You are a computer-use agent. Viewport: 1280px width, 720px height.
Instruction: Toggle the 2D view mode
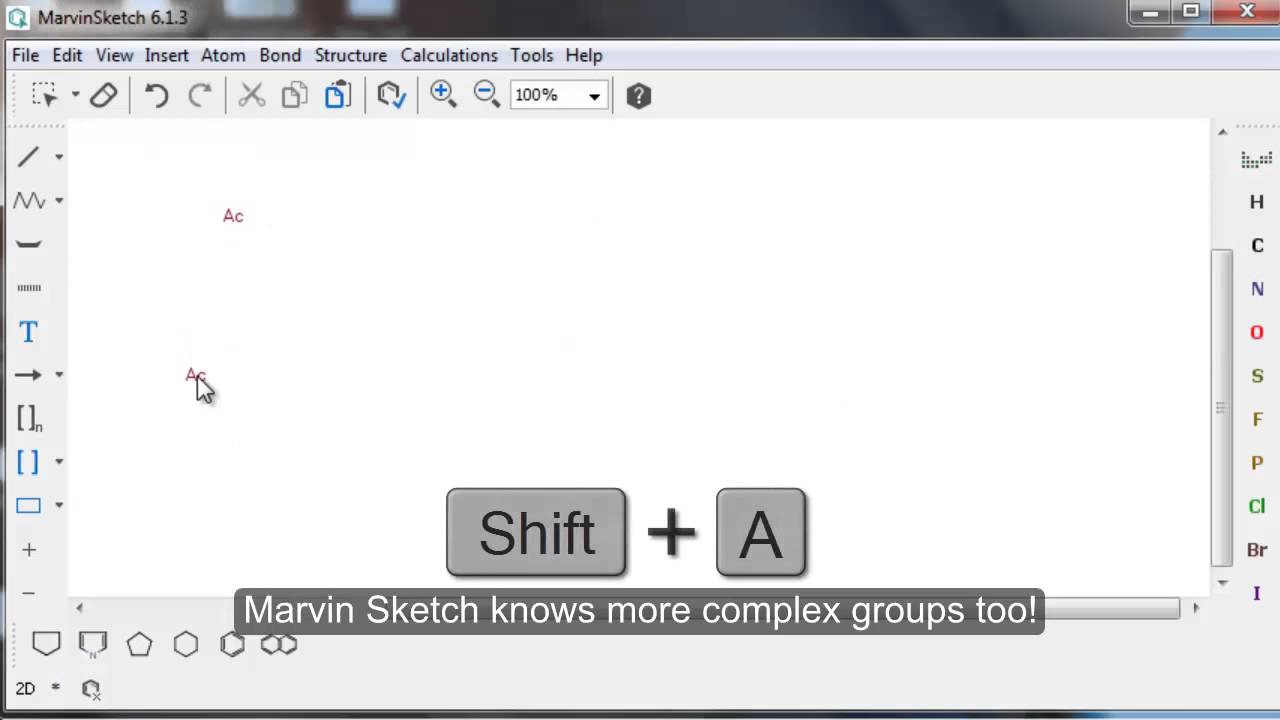coord(25,688)
